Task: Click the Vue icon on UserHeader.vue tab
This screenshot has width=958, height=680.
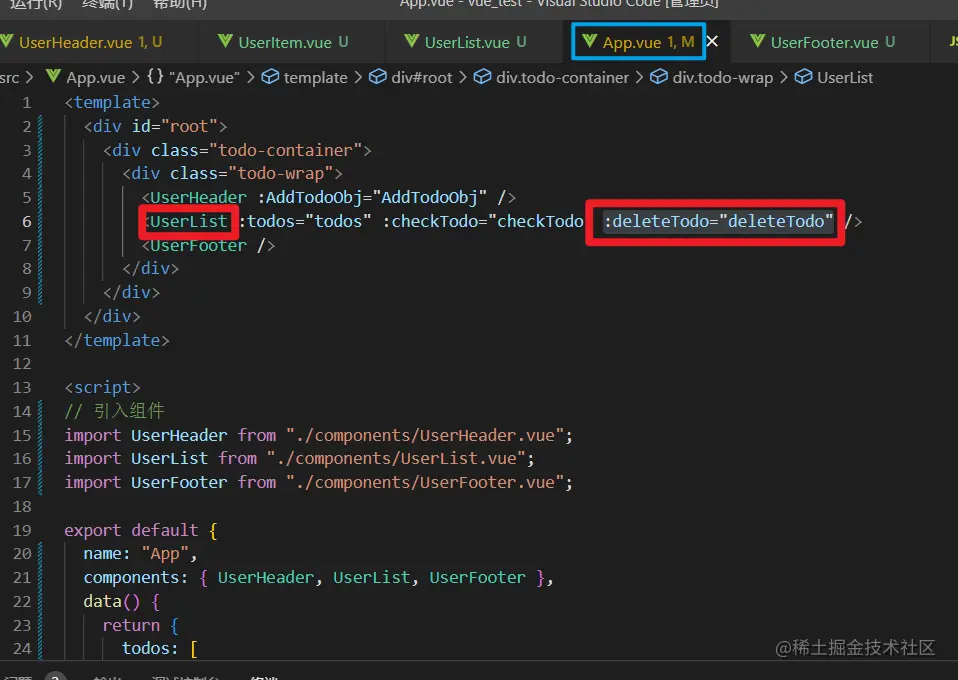Action: coord(7,41)
